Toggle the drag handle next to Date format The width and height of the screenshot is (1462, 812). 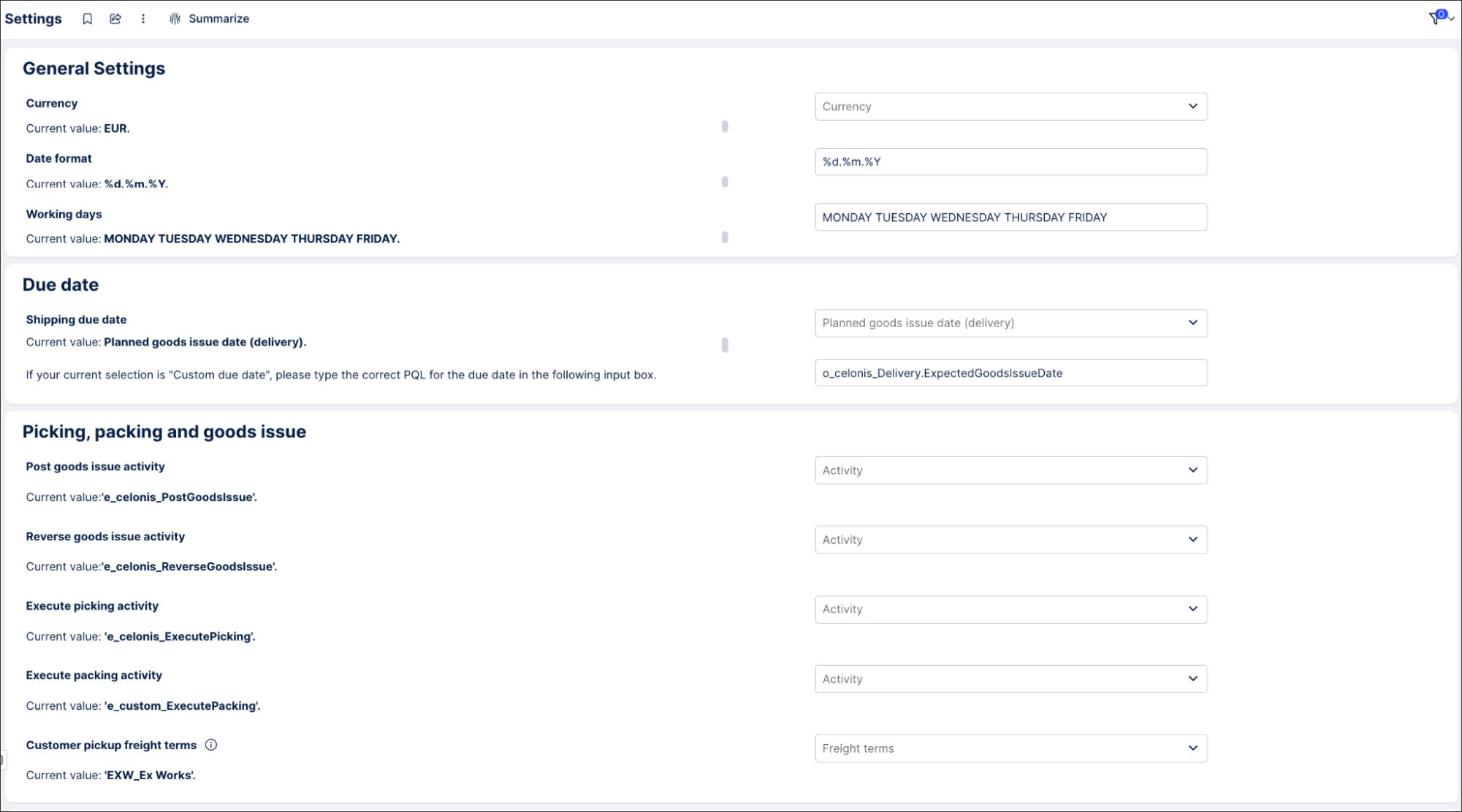click(x=724, y=181)
